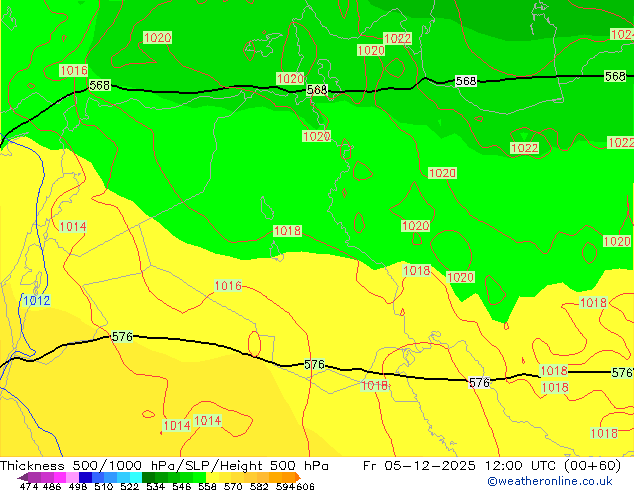Click the cyan legend swatch above 522
Screen dimensions: 634x490
[x=136, y=477]
